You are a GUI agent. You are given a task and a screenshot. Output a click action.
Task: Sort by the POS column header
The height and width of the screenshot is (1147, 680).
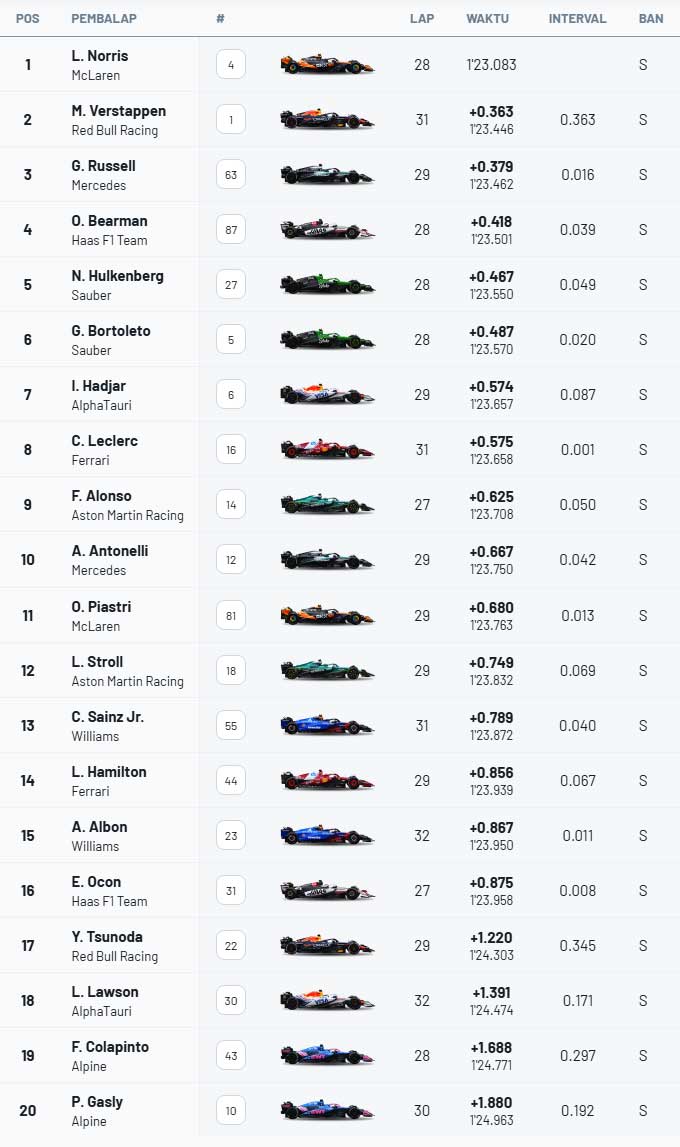point(28,18)
